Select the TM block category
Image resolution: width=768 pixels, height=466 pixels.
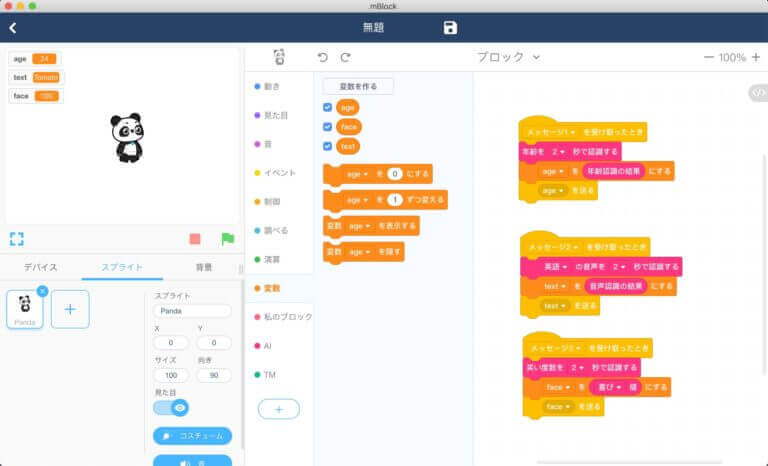[x=264, y=375]
